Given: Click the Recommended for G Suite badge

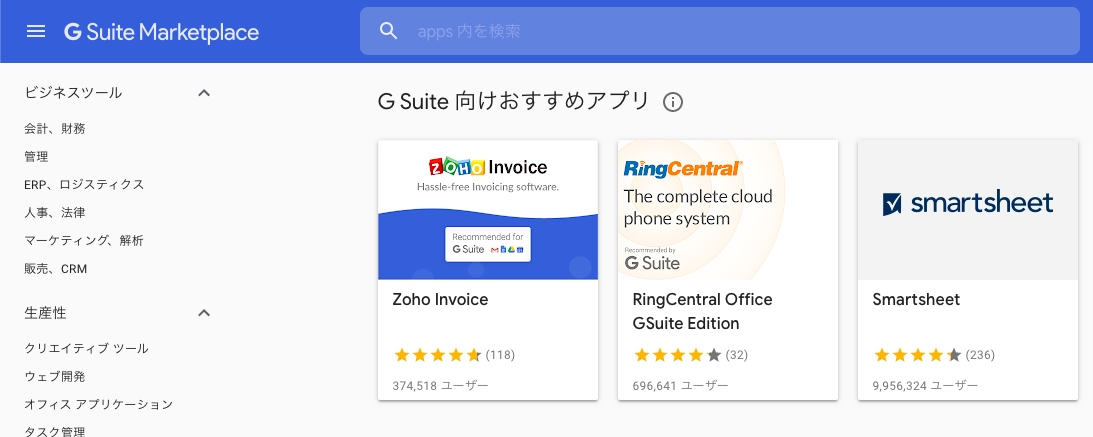Looking at the screenshot, I should [x=488, y=244].
